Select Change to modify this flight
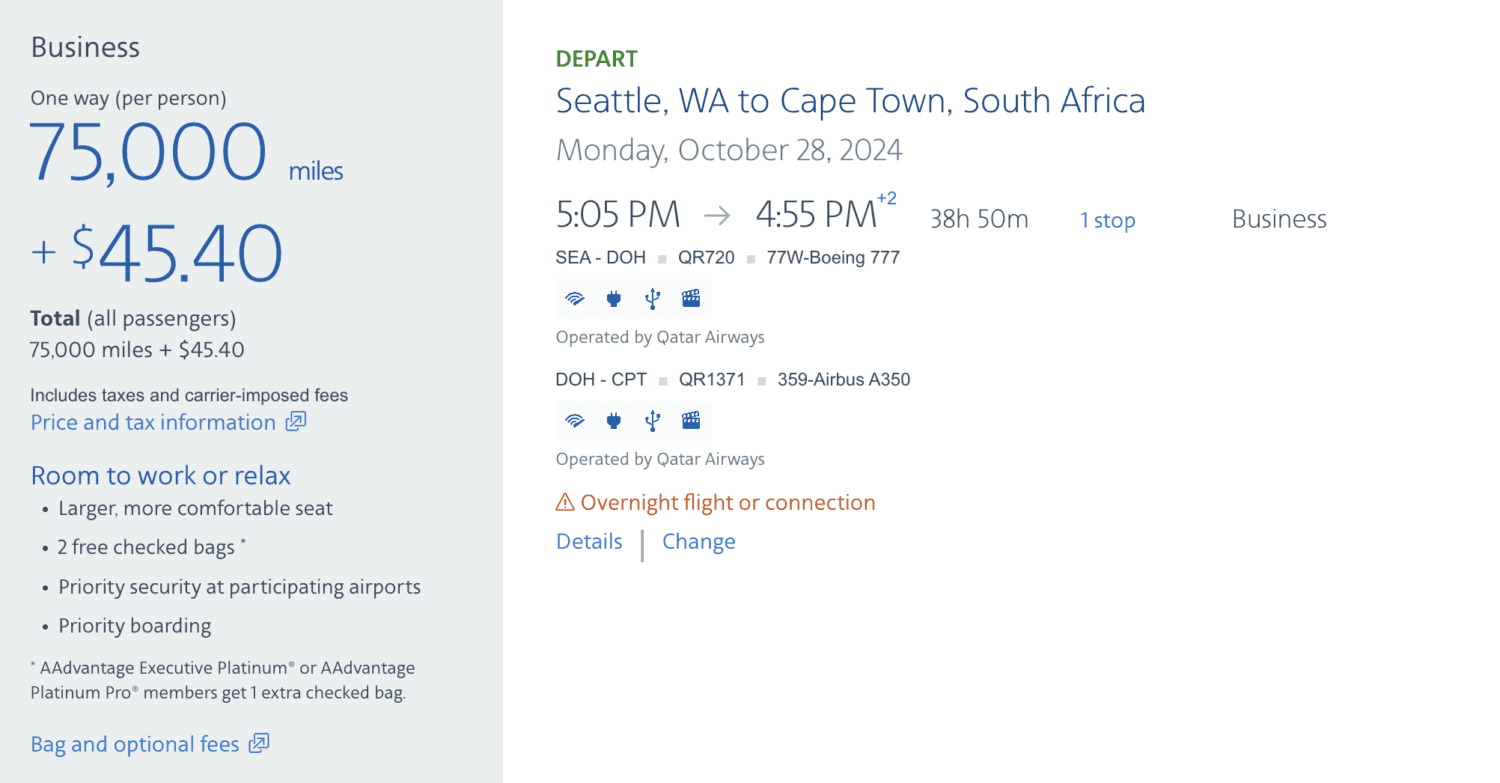 698,541
